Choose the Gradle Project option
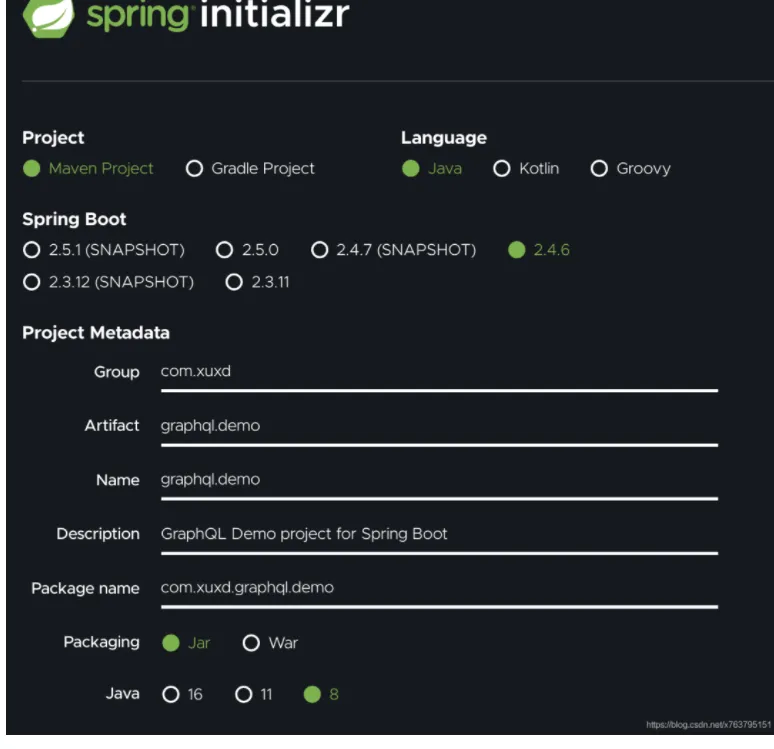This screenshot has height=749, width=774. tap(195, 168)
